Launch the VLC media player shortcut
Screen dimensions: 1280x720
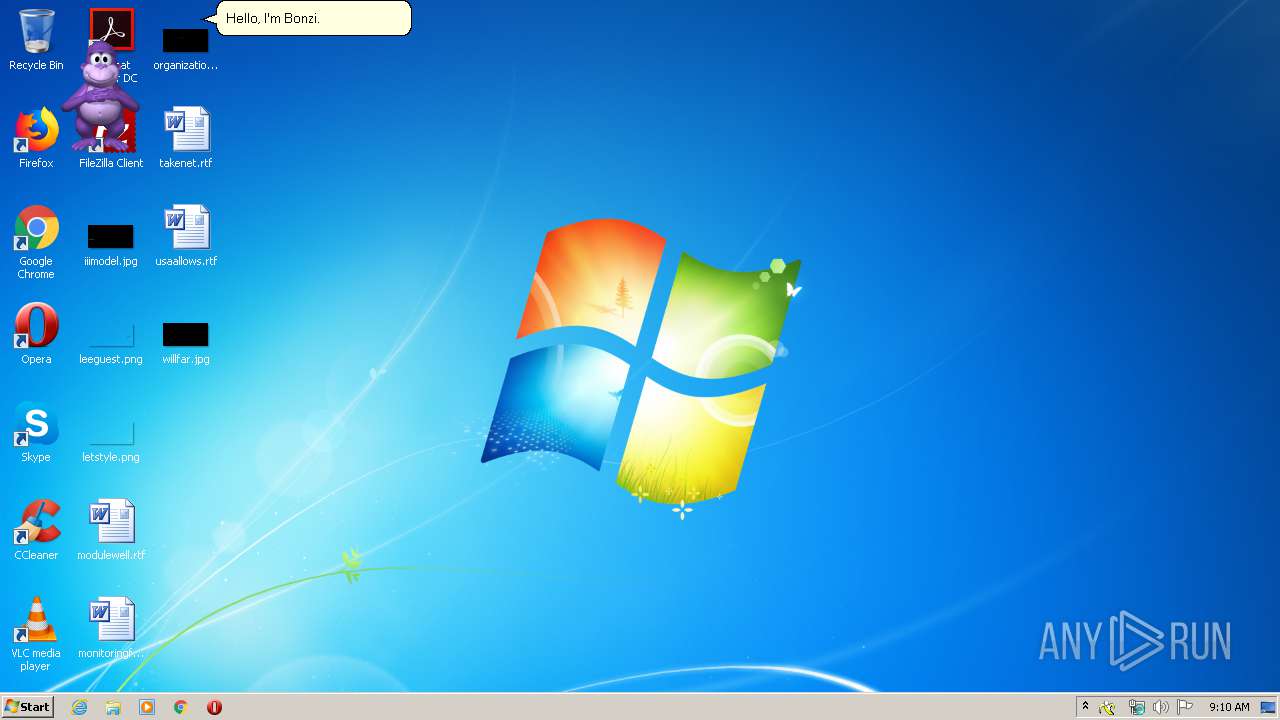36,634
